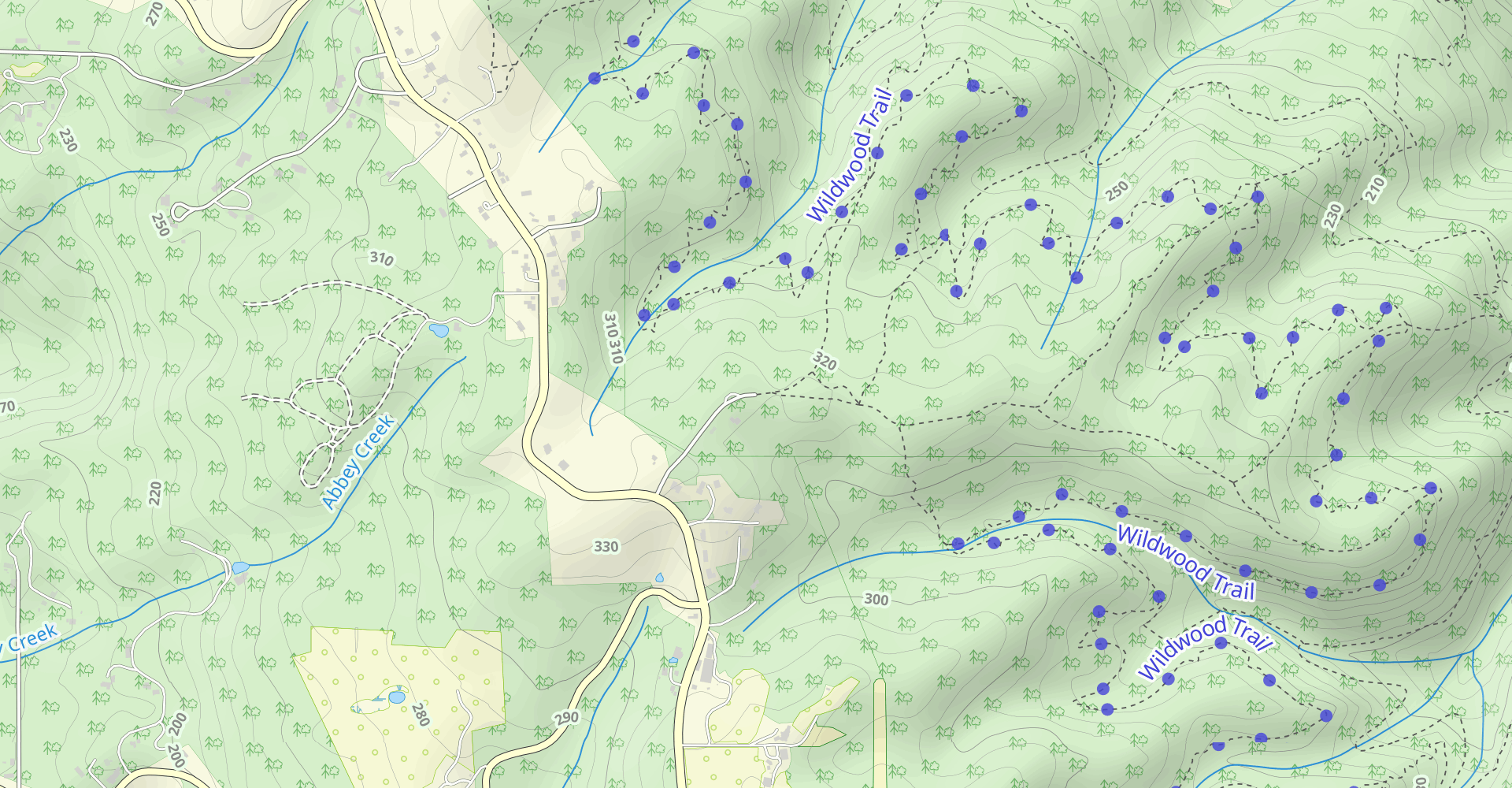Select the "320" contour elevation label
1512x788 pixels.
[x=825, y=361]
